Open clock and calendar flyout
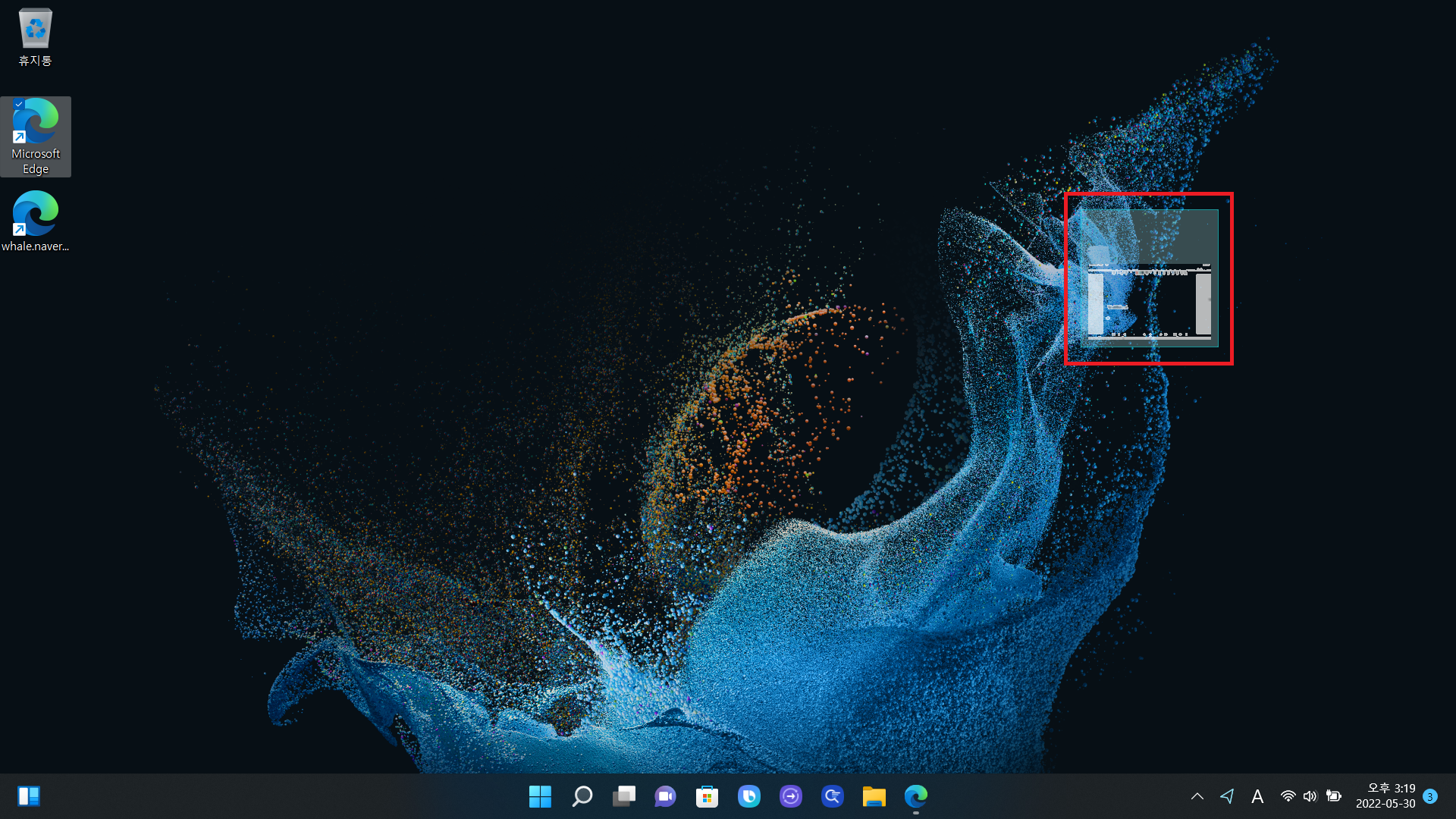The height and width of the screenshot is (819, 1456). pos(1385,796)
